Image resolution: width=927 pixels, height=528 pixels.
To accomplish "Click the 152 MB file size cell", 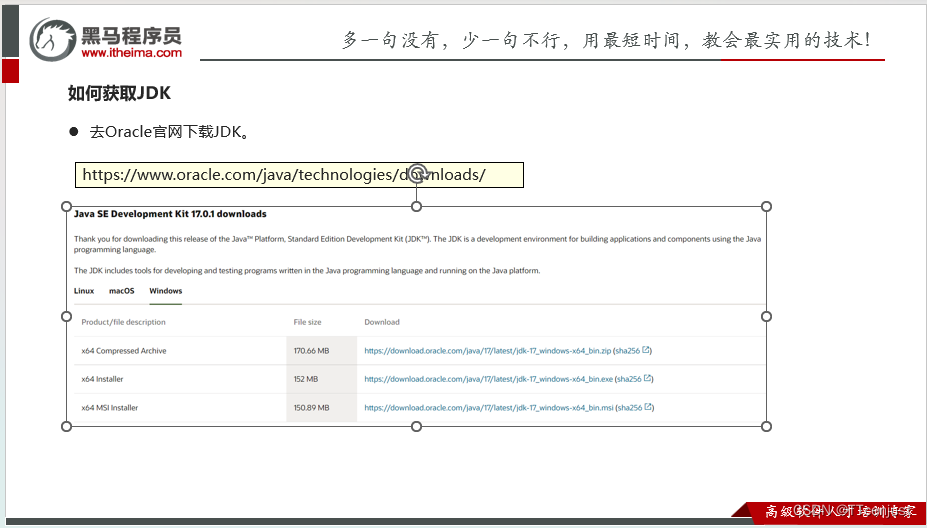I will pos(306,379).
